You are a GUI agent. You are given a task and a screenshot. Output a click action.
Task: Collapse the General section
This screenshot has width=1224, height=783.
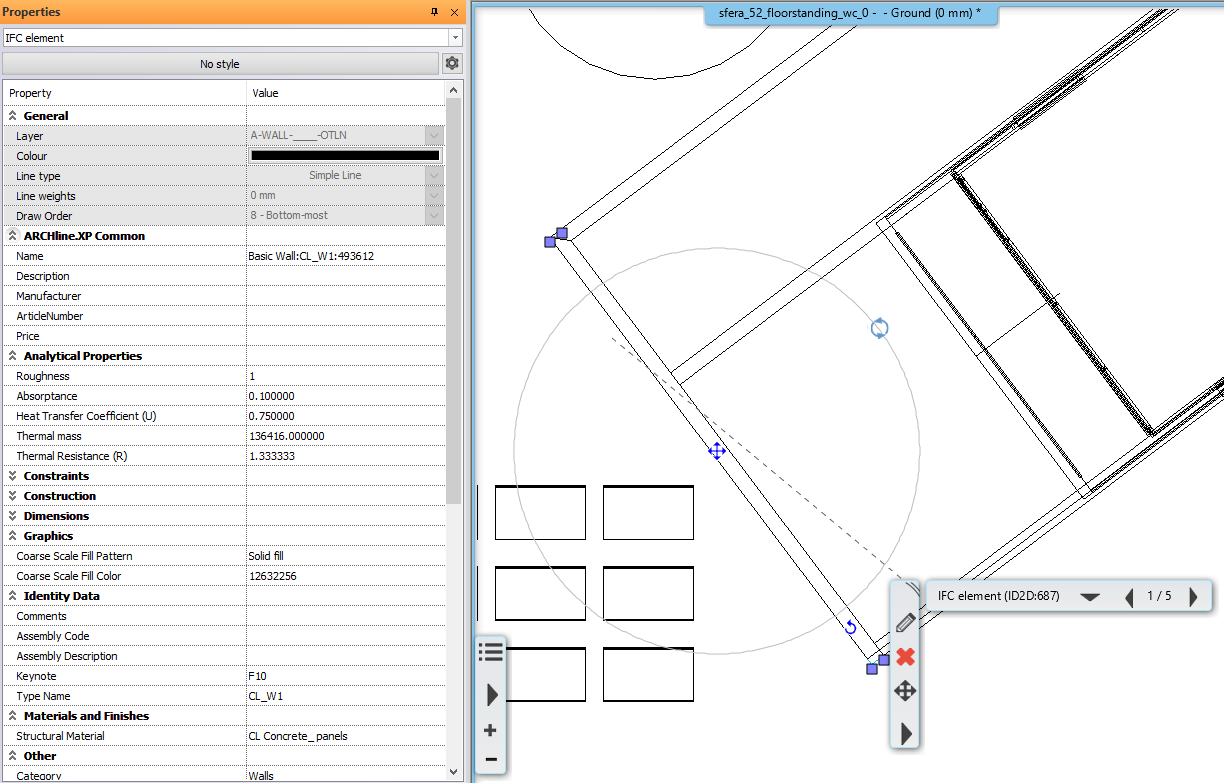pos(13,116)
